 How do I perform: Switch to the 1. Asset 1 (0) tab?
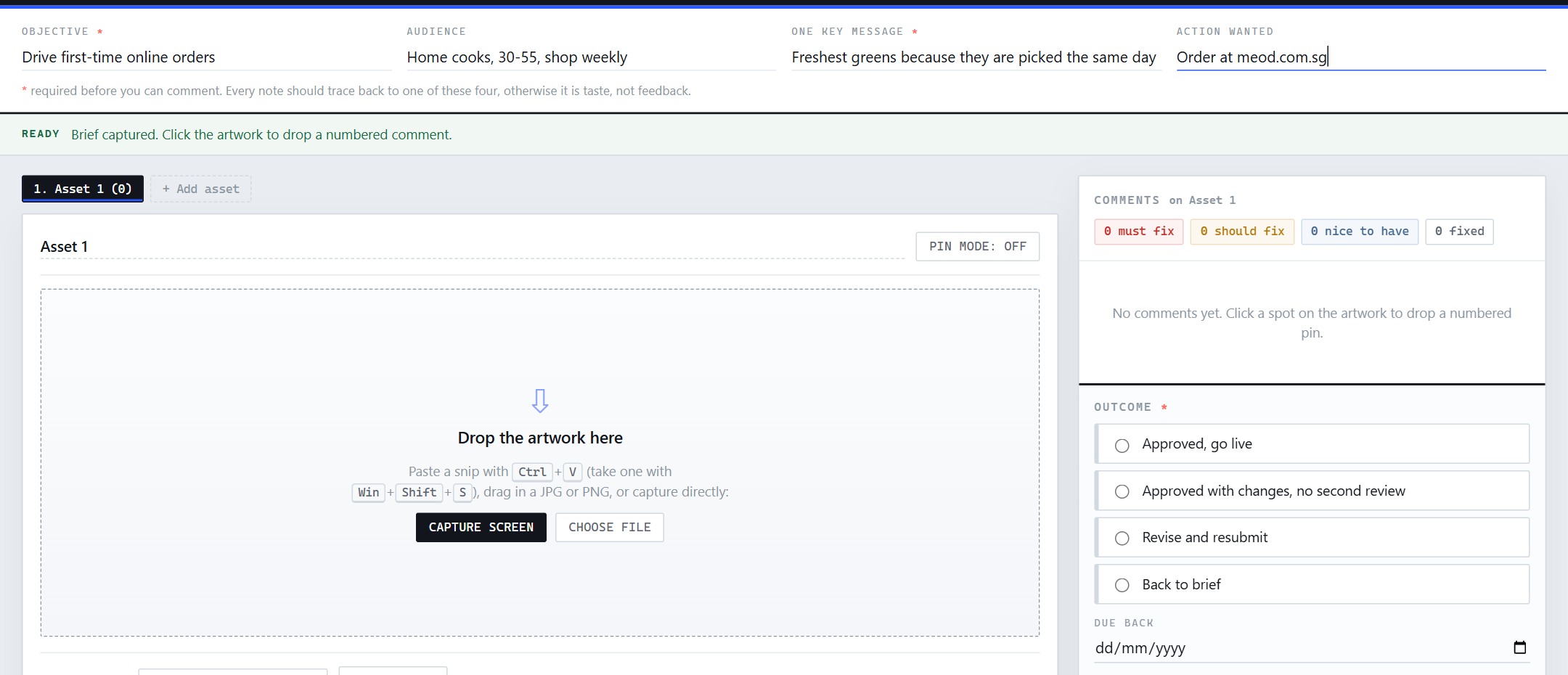tap(83, 189)
